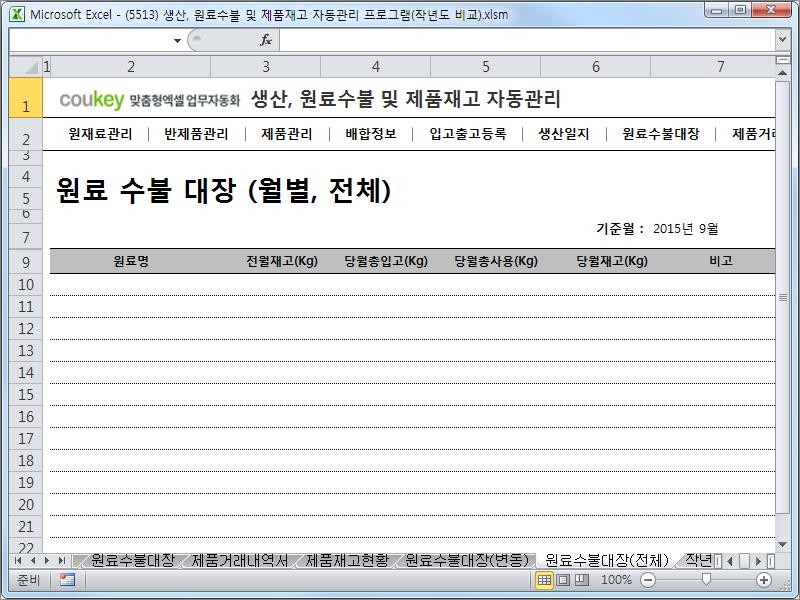
Task: Click the coukey logo
Action: (92, 99)
